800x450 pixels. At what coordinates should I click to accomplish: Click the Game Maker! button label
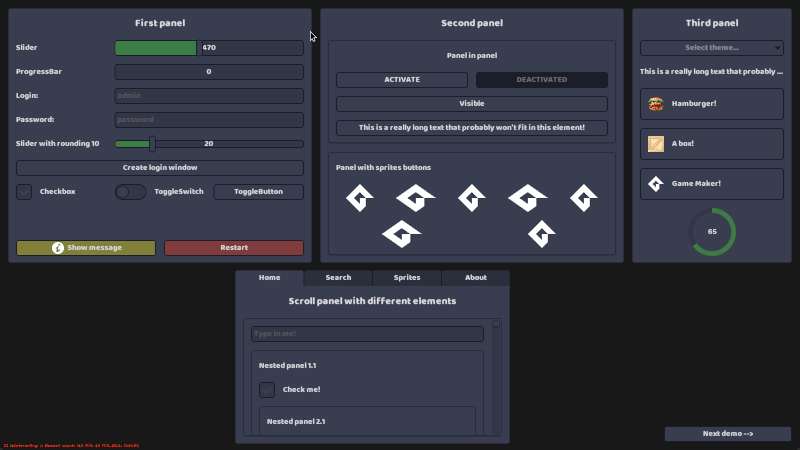point(696,184)
